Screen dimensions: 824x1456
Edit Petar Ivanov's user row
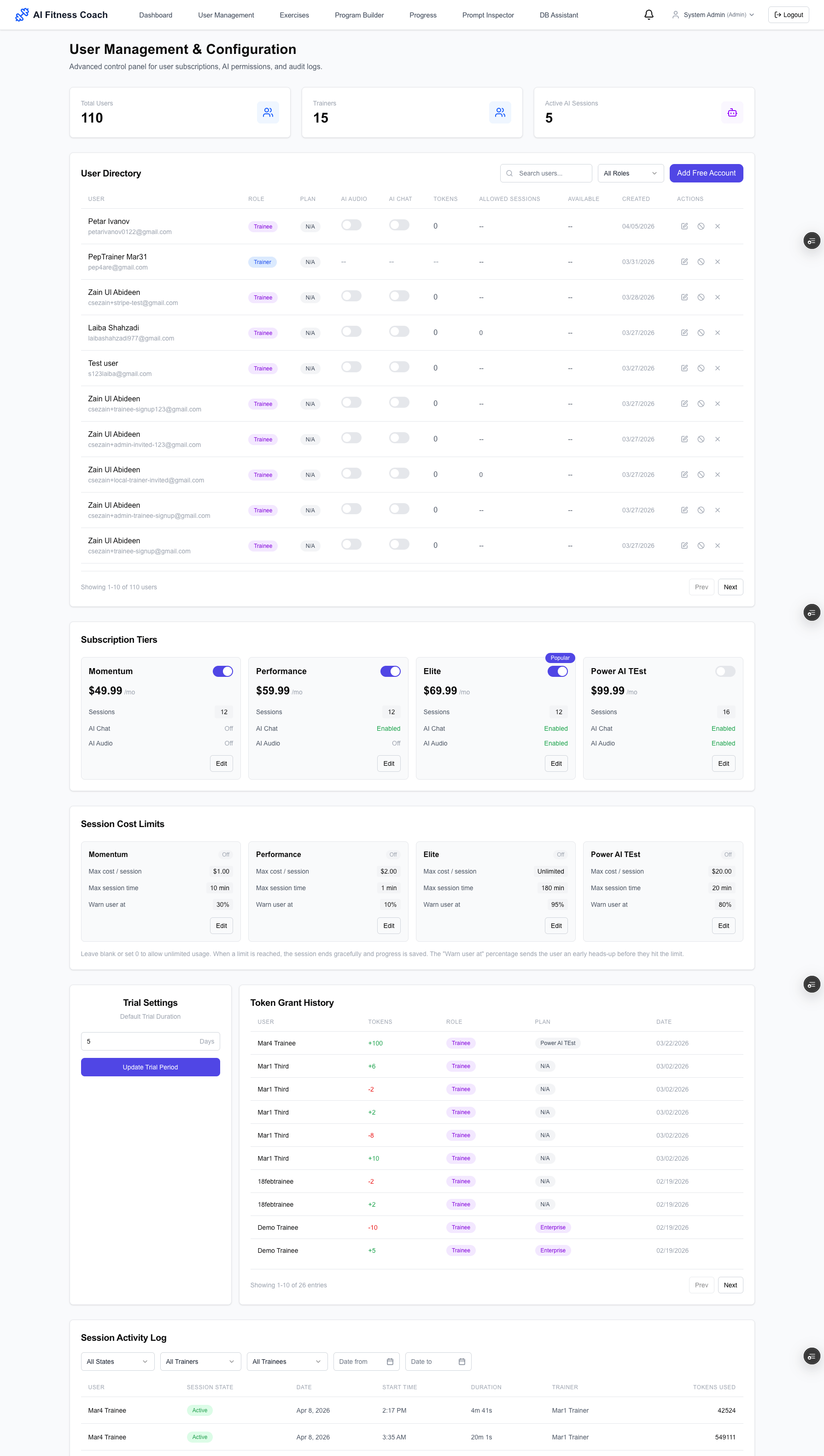(684, 226)
